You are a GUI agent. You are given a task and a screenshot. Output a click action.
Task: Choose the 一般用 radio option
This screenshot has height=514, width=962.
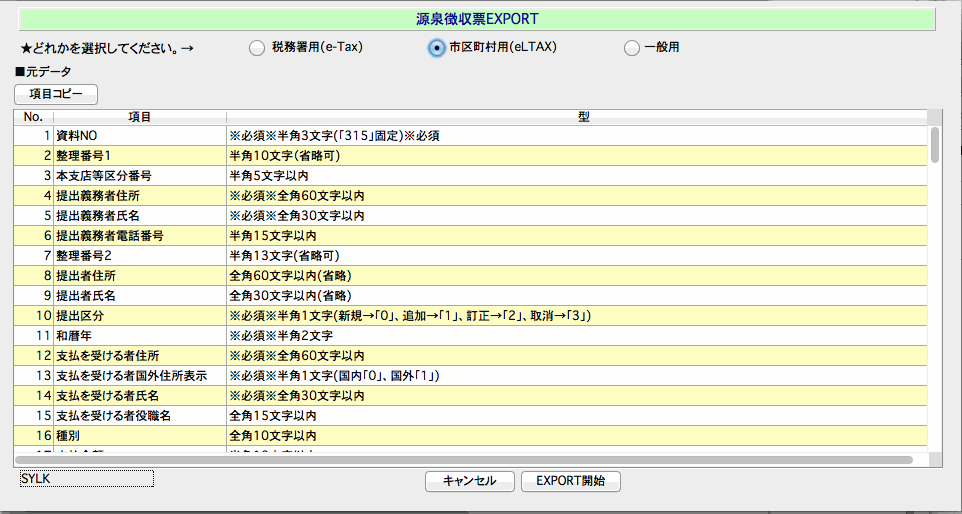(631, 47)
